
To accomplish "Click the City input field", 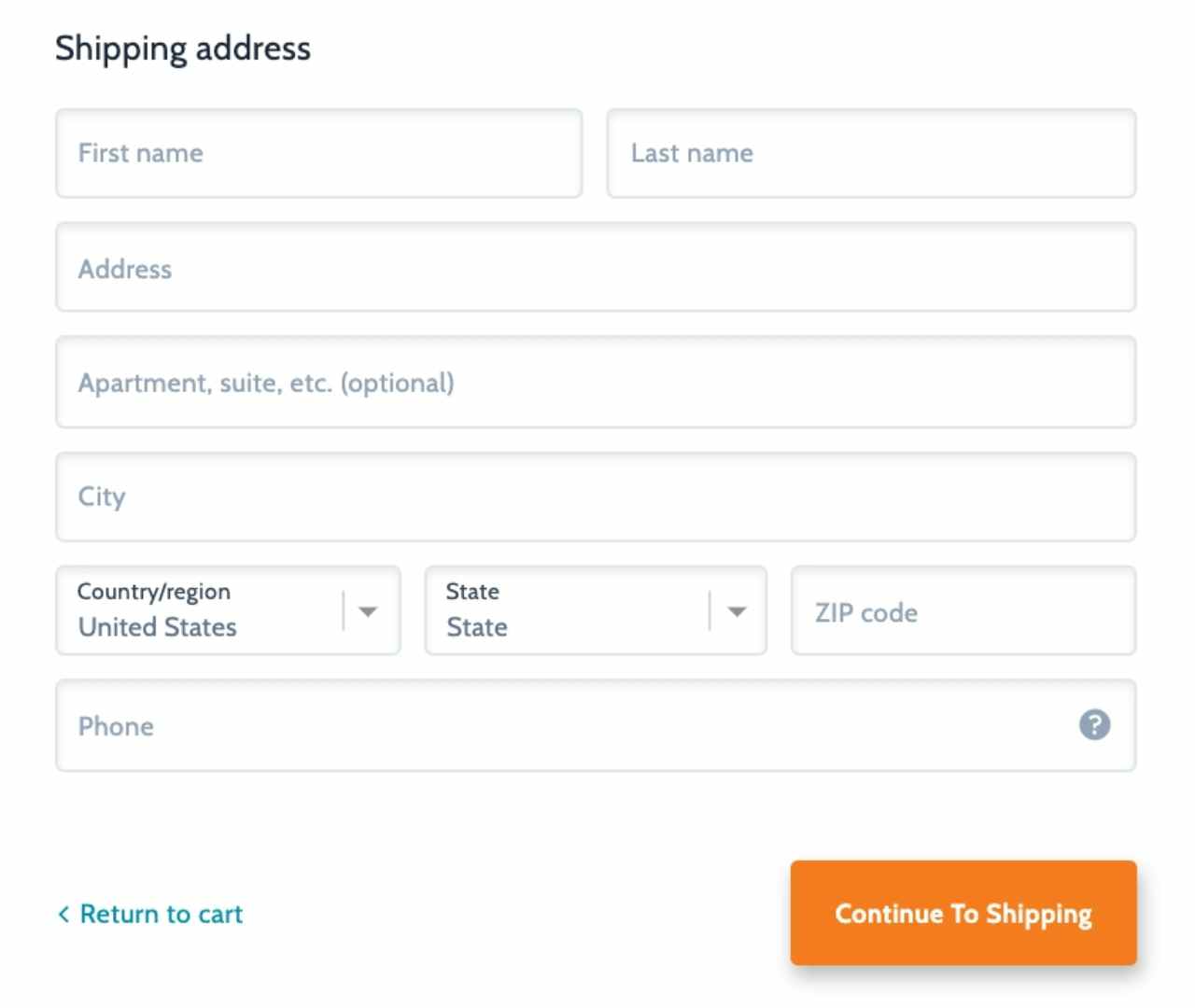I will click(595, 497).
